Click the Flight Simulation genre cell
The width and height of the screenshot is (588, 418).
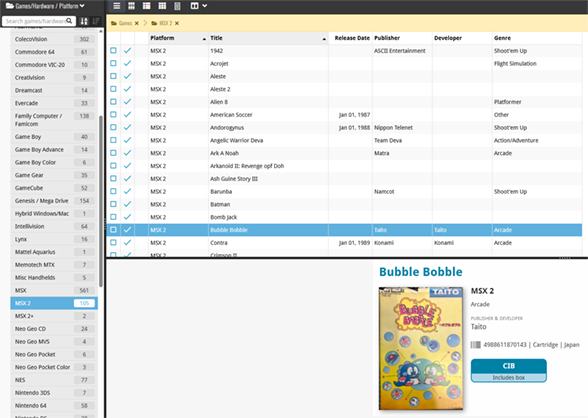(x=537, y=63)
